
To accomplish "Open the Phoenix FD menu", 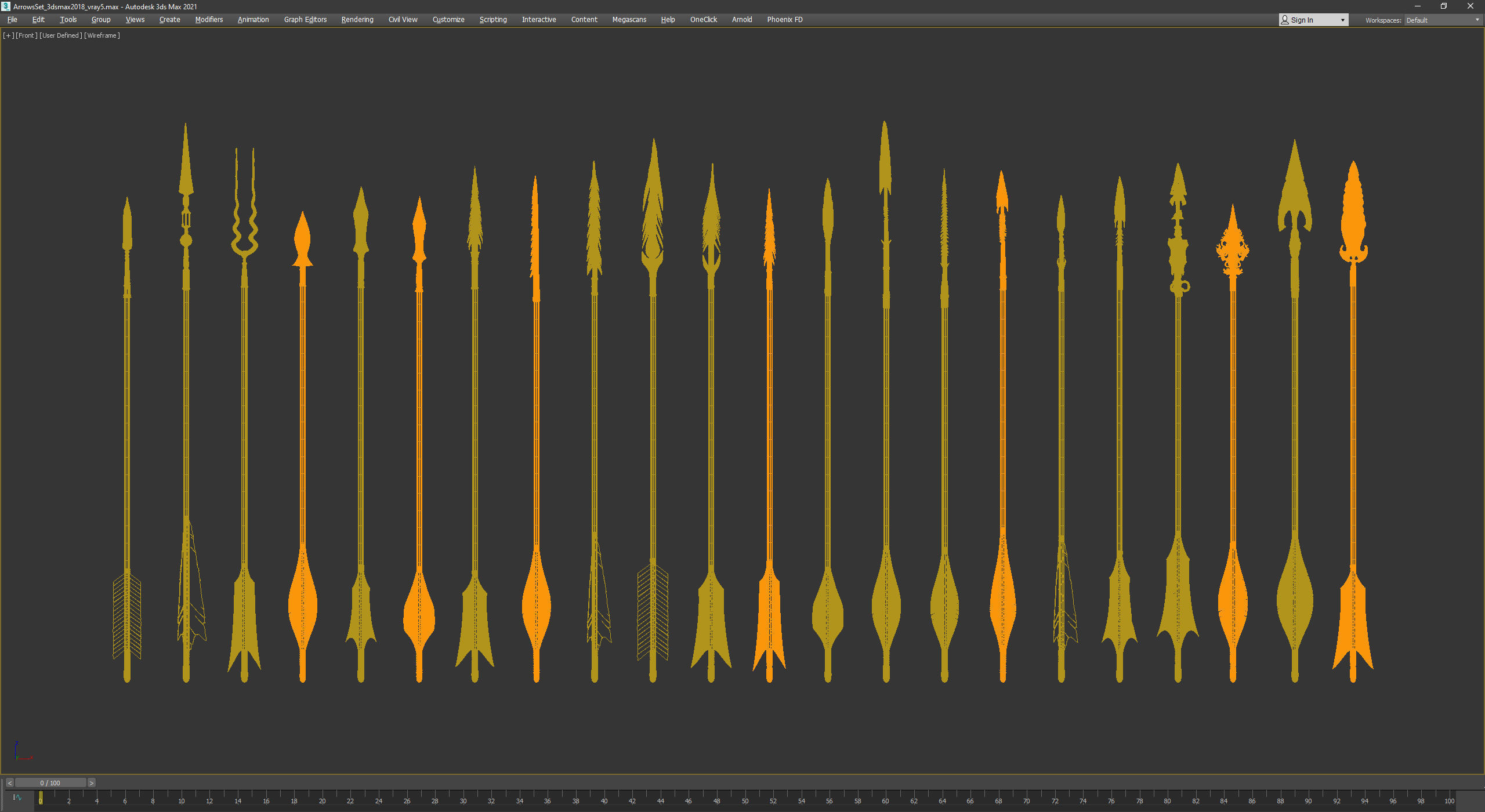I will (784, 20).
